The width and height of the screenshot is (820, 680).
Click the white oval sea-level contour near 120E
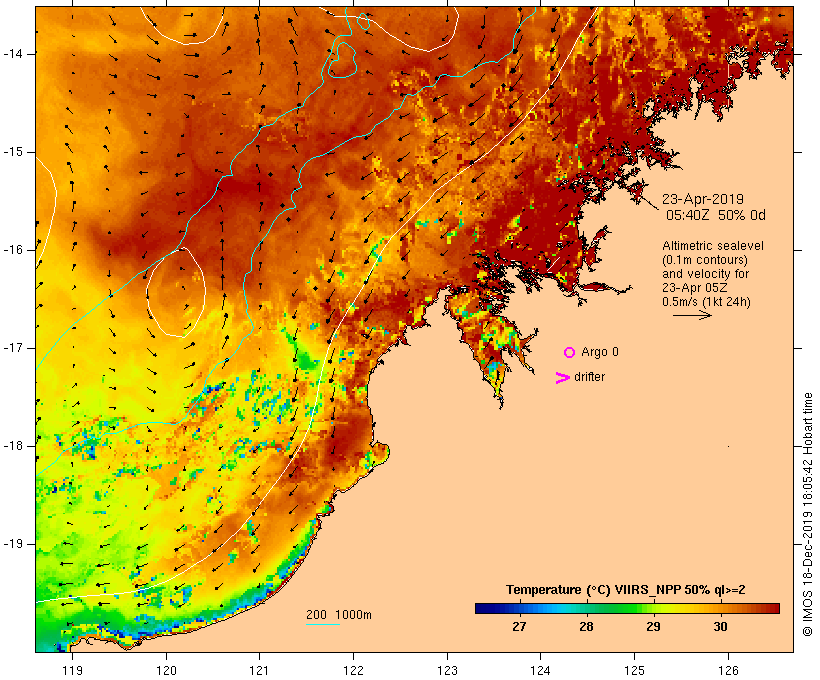[176, 292]
